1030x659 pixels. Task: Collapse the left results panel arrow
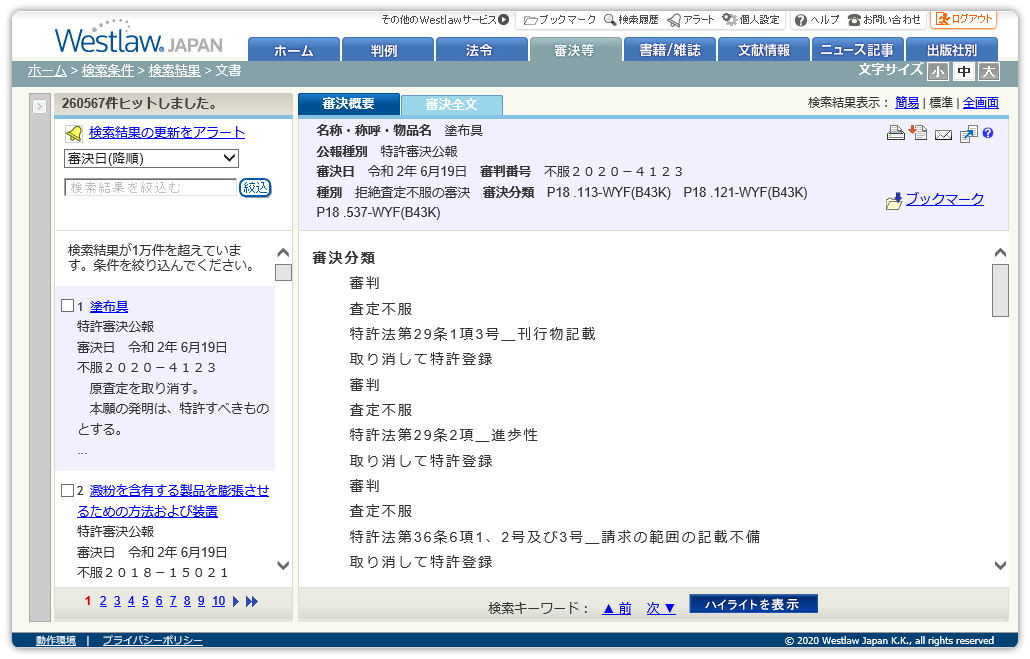coord(40,104)
